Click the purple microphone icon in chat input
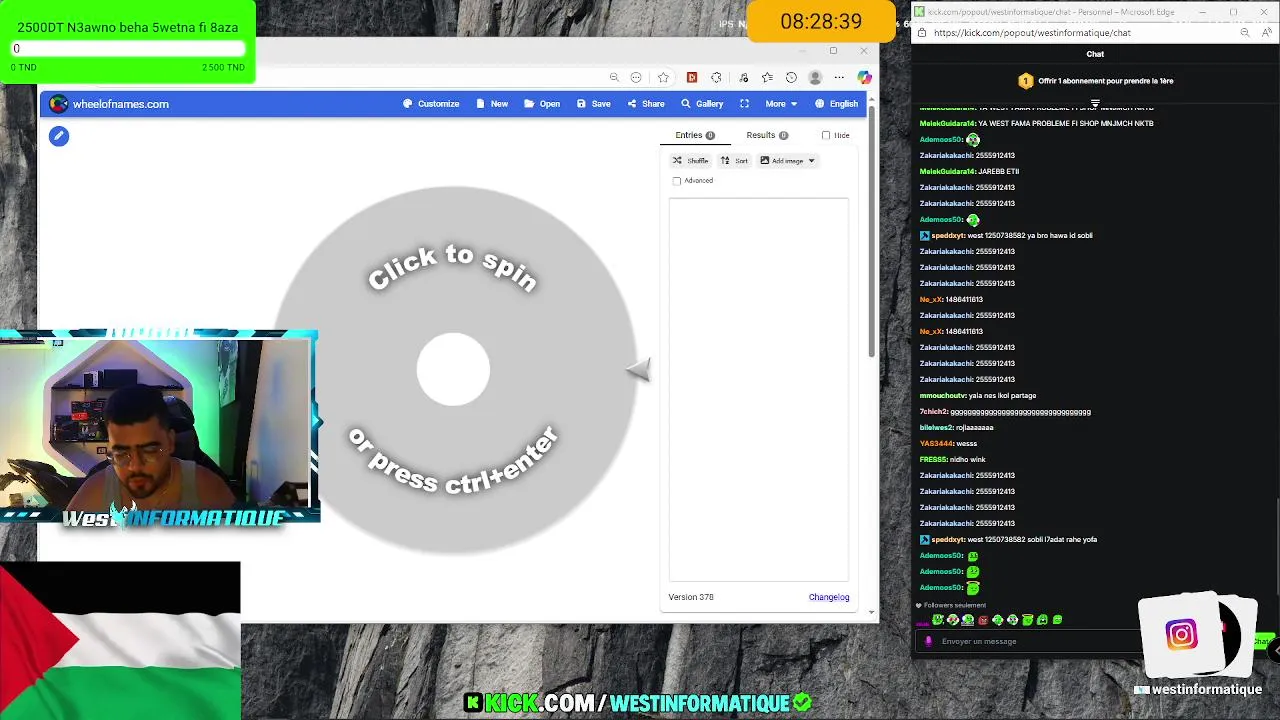 (x=928, y=642)
